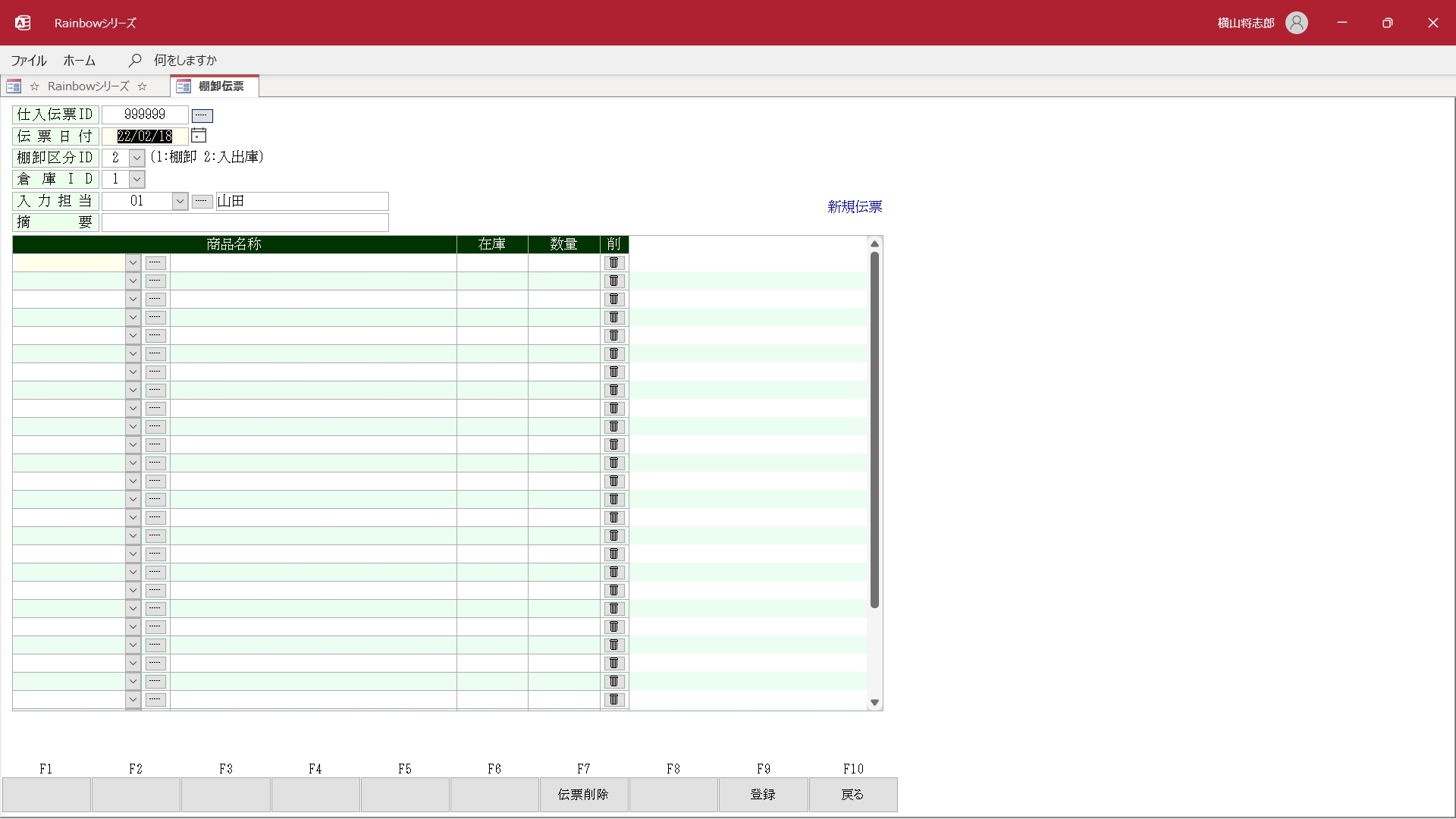Click the trash icon in first row
This screenshot has width=1456, height=819.
(x=614, y=263)
